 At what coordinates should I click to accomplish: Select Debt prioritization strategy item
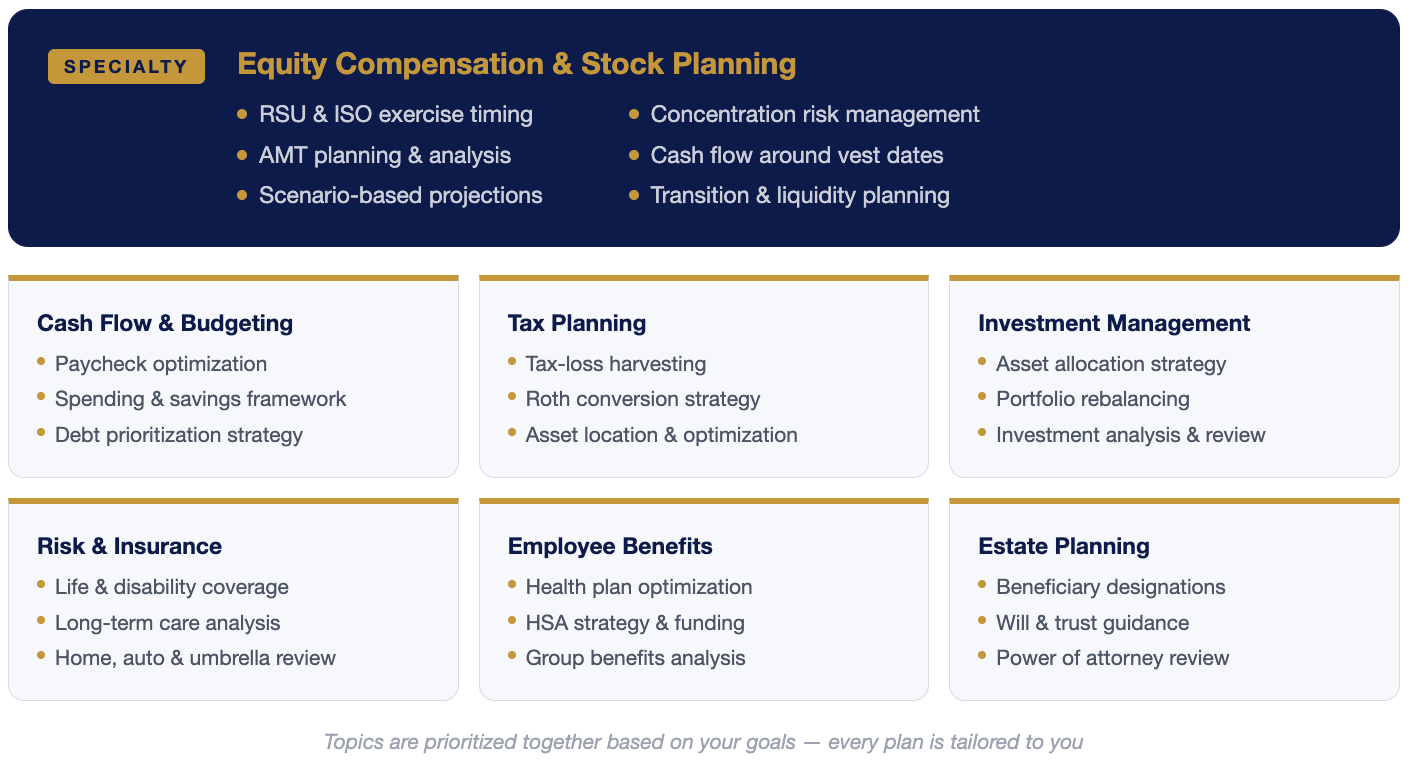[x=179, y=435]
